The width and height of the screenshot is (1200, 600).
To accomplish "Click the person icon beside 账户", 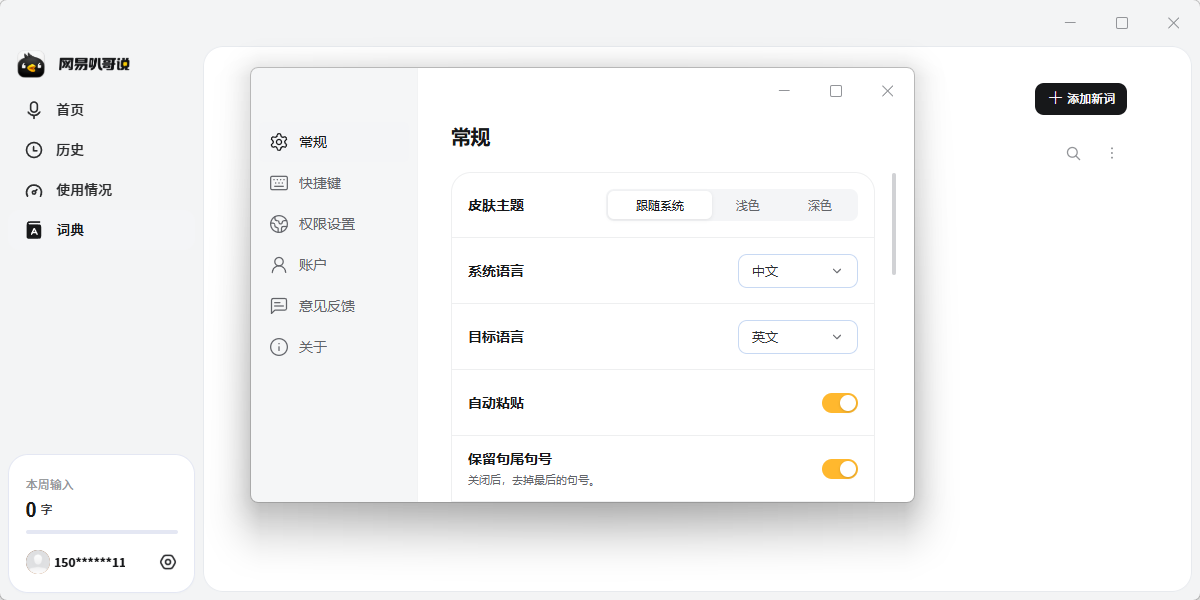I will (x=279, y=265).
